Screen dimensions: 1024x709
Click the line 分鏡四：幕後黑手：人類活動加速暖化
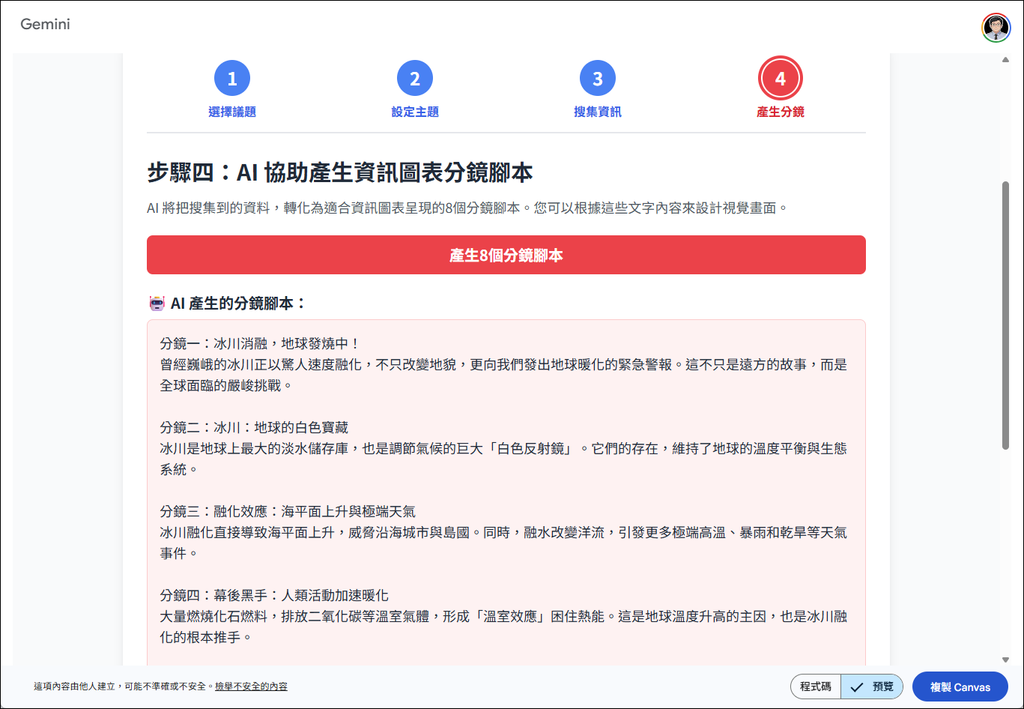click(x=274, y=595)
